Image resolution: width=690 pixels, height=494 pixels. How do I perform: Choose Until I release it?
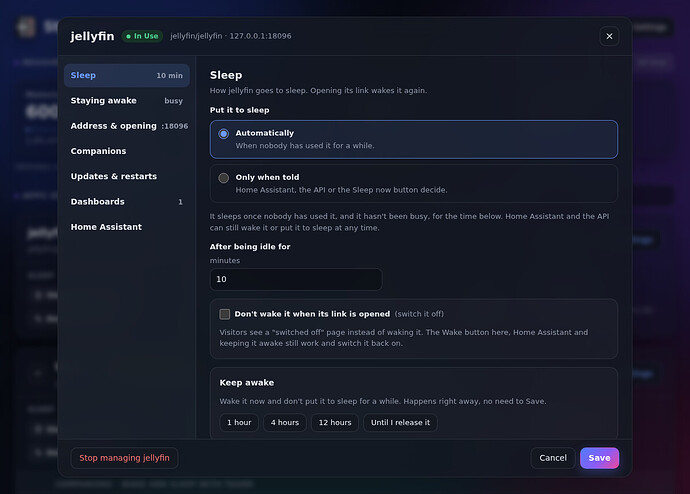pos(400,423)
